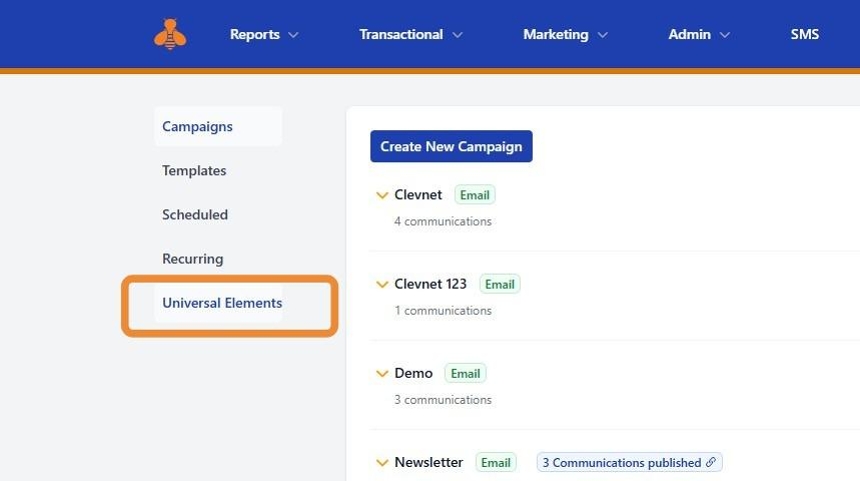Click the Email tag next to Demo
The image size is (860, 481).
pos(465,374)
